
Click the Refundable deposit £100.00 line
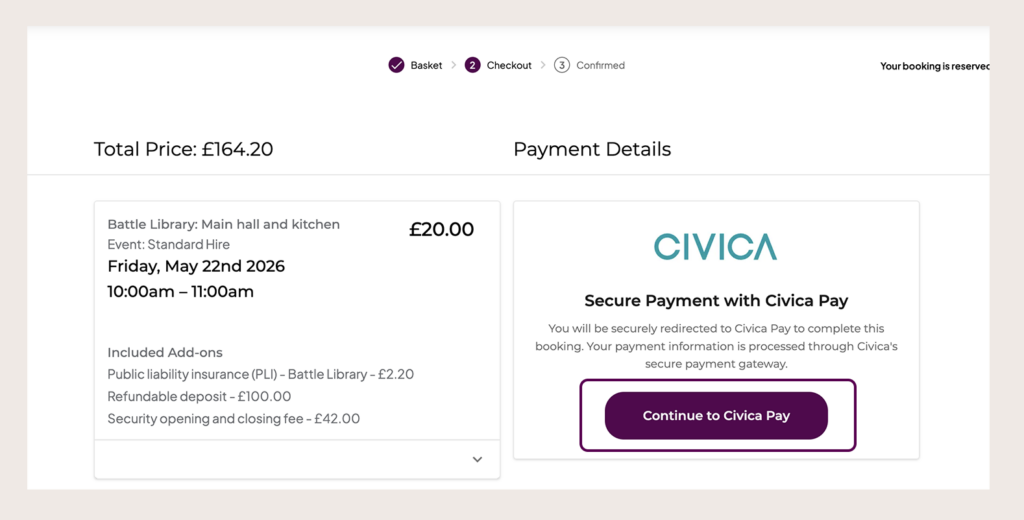pos(199,397)
